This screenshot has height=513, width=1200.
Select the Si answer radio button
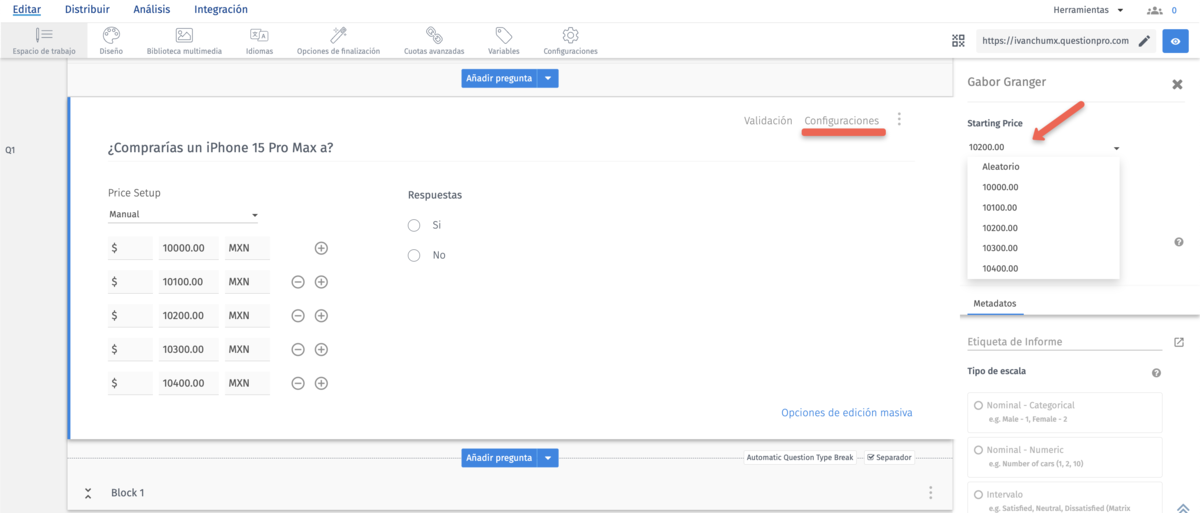414,225
